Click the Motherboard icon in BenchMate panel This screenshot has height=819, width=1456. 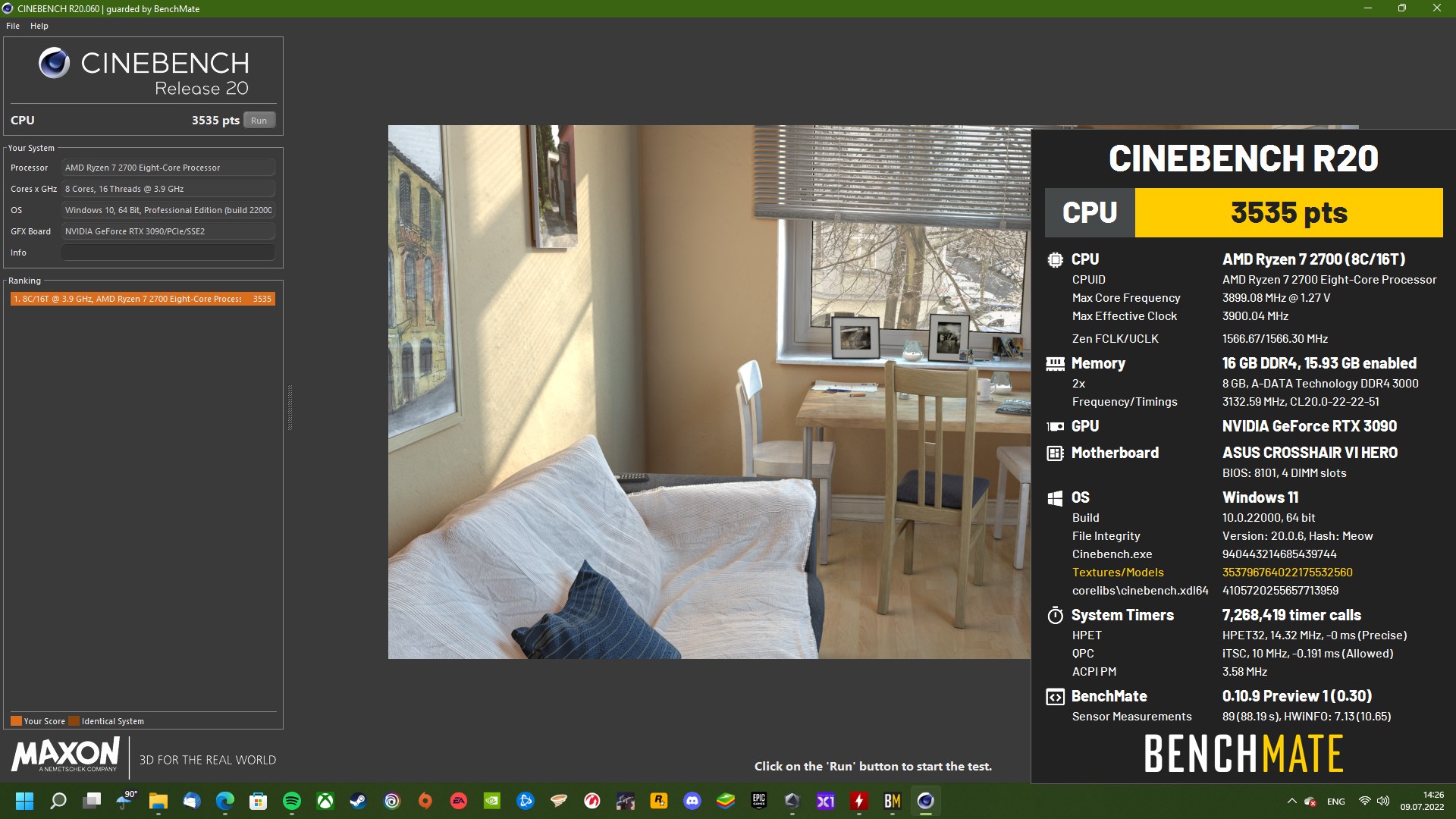point(1055,453)
